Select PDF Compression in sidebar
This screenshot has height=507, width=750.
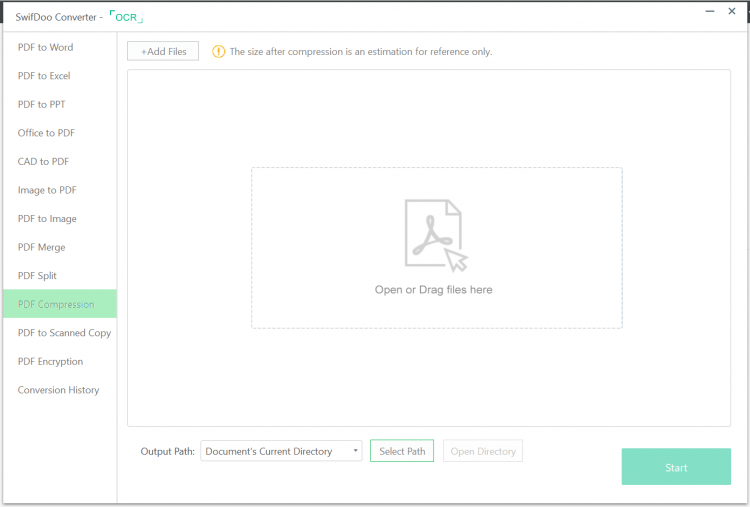(x=60, y=304)
